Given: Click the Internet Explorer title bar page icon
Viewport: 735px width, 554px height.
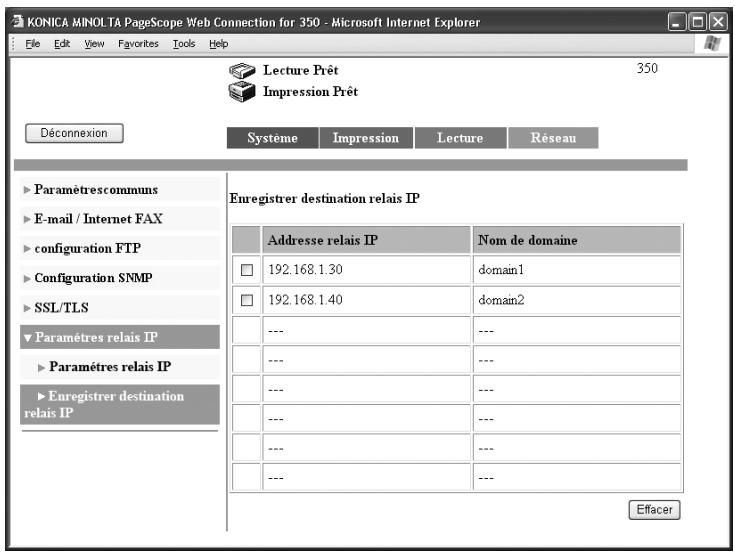Looking at the screenshot, I should click(x=18, y=22).
